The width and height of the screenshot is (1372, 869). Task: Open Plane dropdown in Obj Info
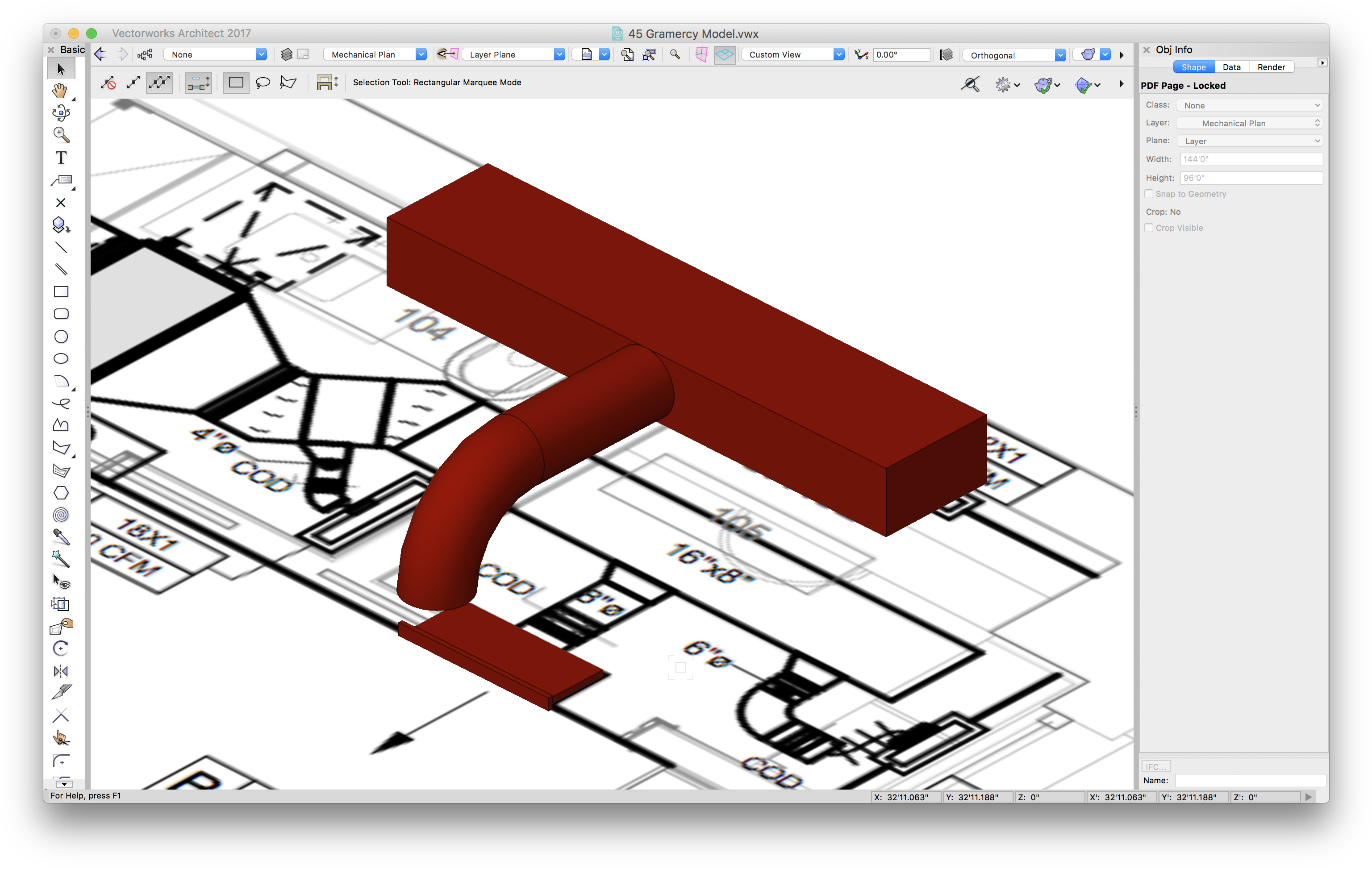click(x=1250, y=141)
